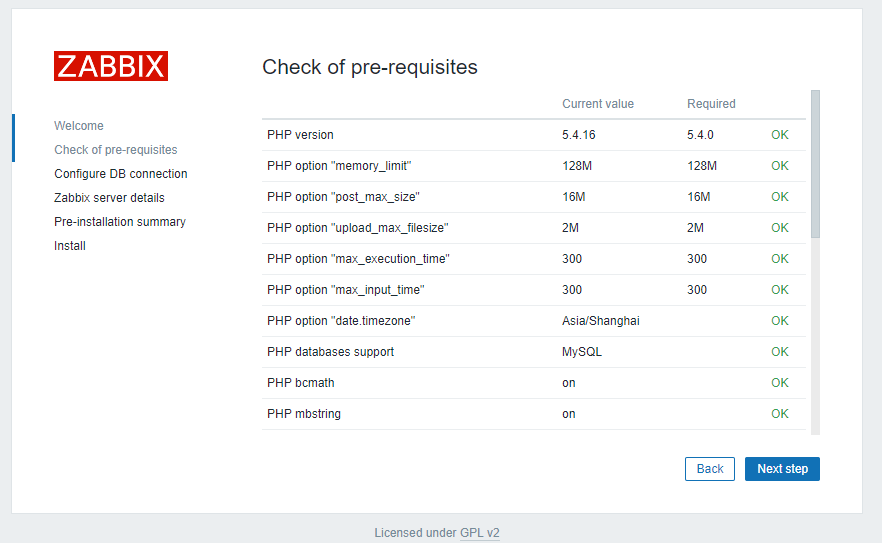This screenshot has width=882, height=543.
Task: Click the Back button
Action: [710, 469]
